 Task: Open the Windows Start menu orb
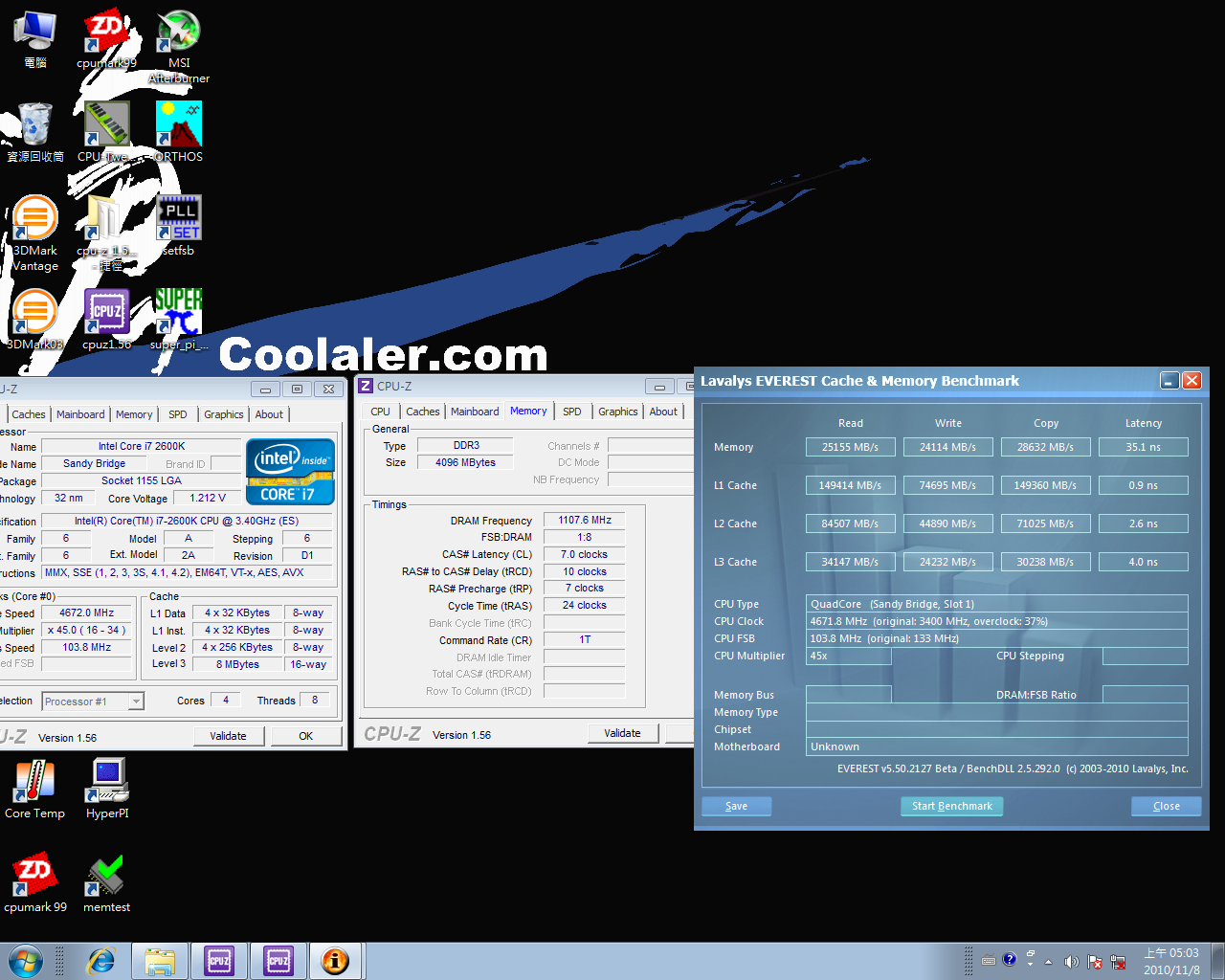(x=26, y=961)
